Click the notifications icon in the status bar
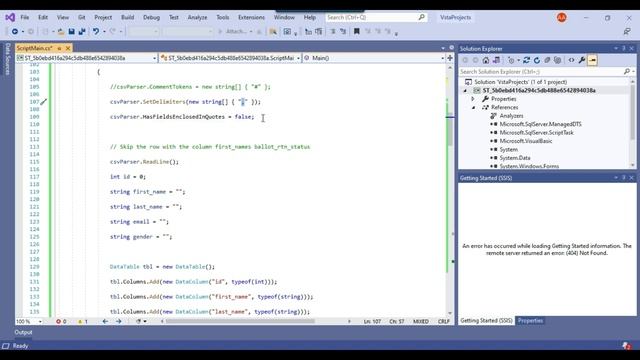This screenshot has width=640, height=360. (627, 346)
